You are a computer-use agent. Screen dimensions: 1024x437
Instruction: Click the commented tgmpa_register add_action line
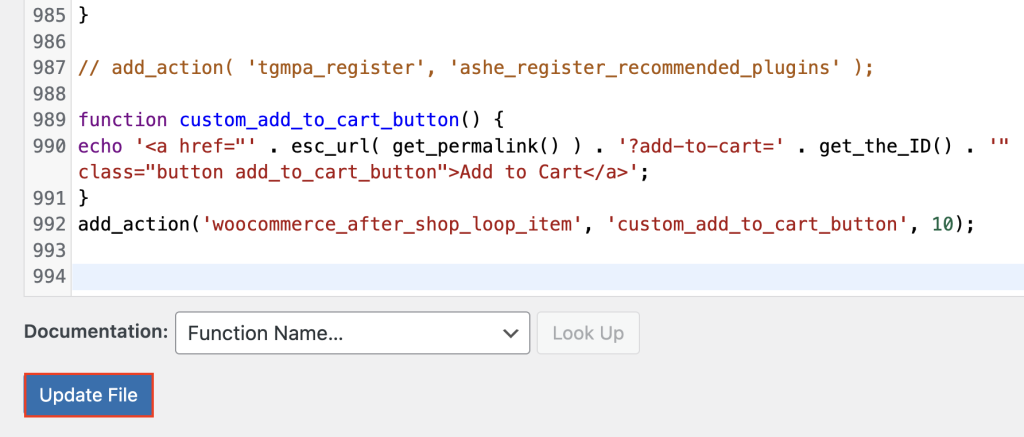tap(476, 68)
